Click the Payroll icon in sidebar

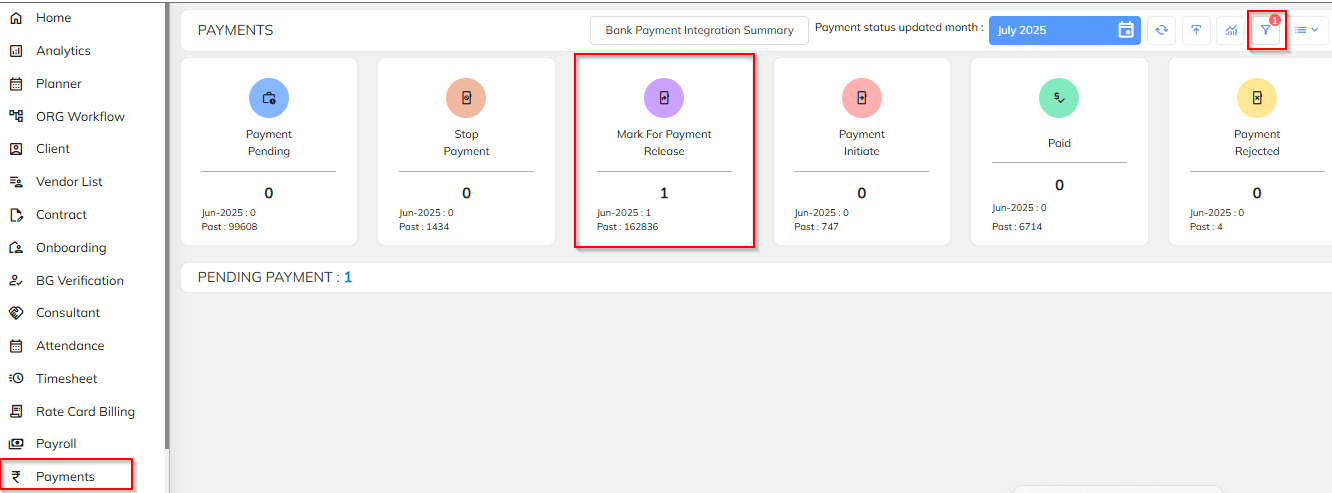click(x=16, y=444)
